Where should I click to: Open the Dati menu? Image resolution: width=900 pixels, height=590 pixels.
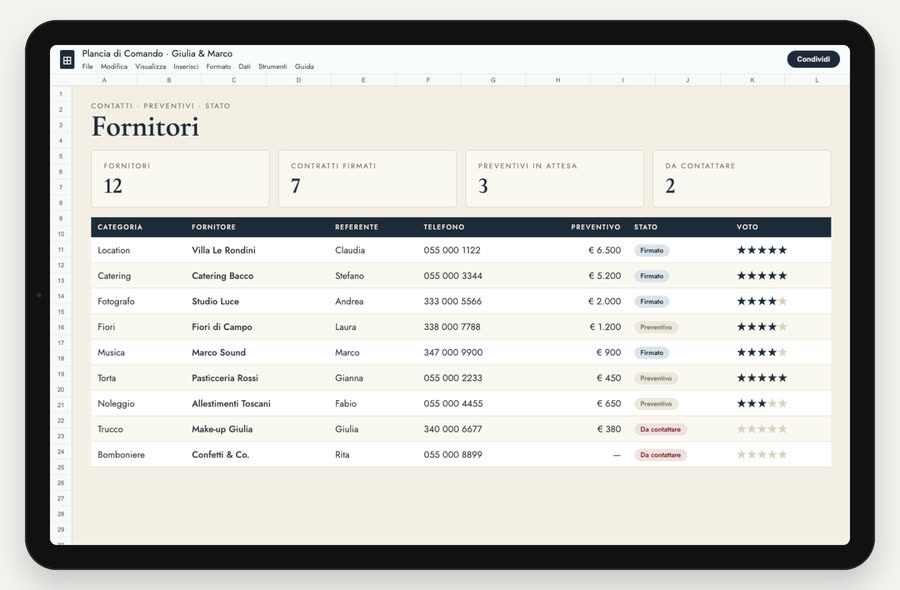[245, 67]
